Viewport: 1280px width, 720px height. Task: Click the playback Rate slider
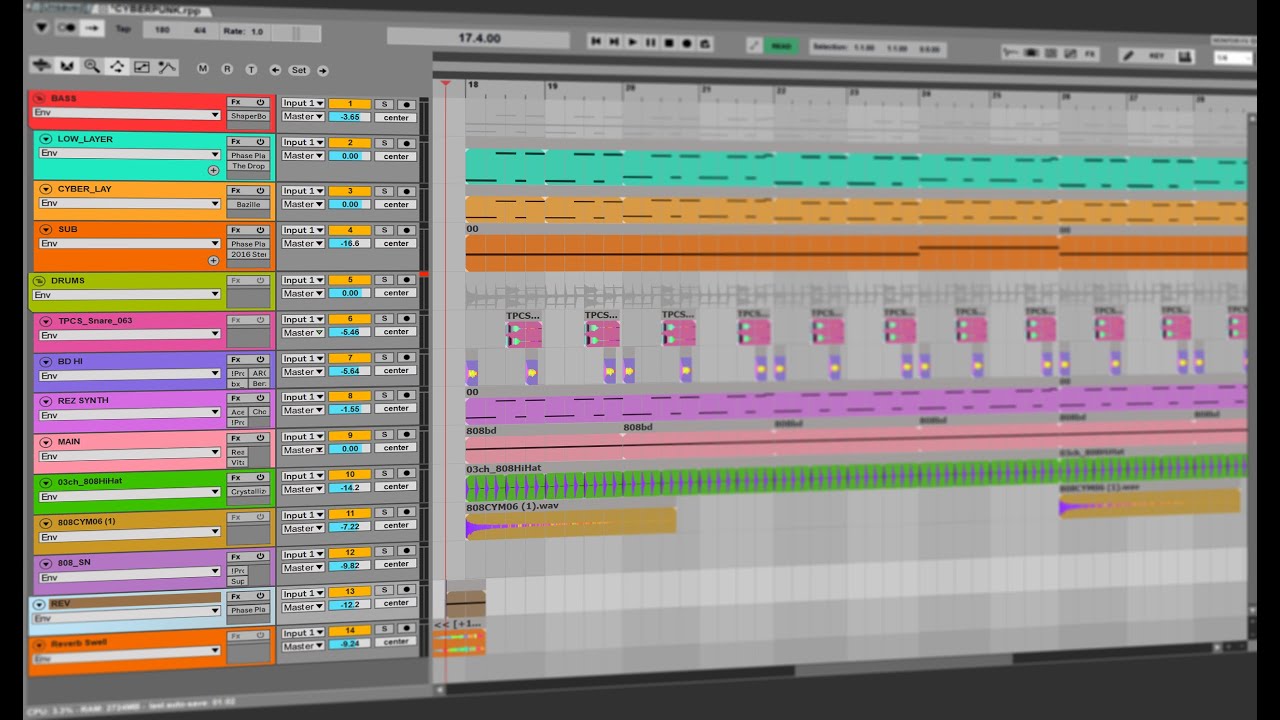tap(295, 33)
